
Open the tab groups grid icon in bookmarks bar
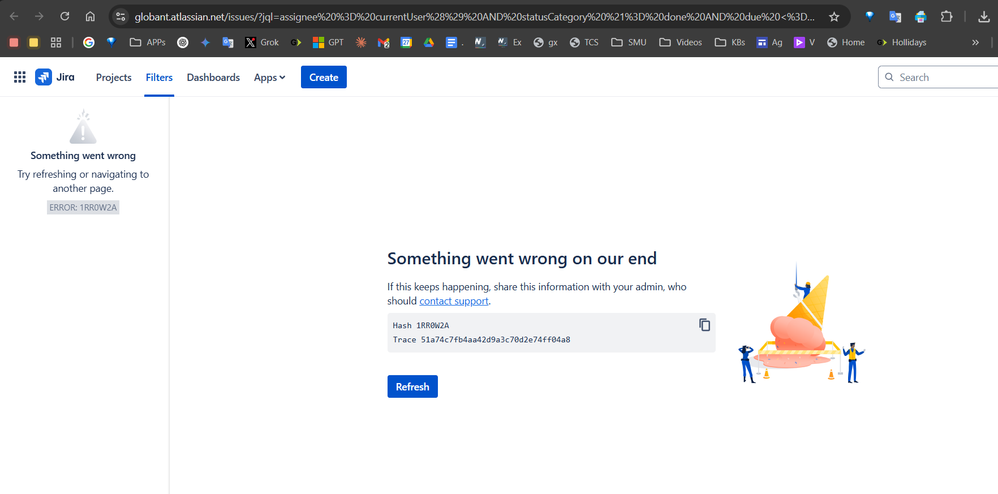click(56, 43)
